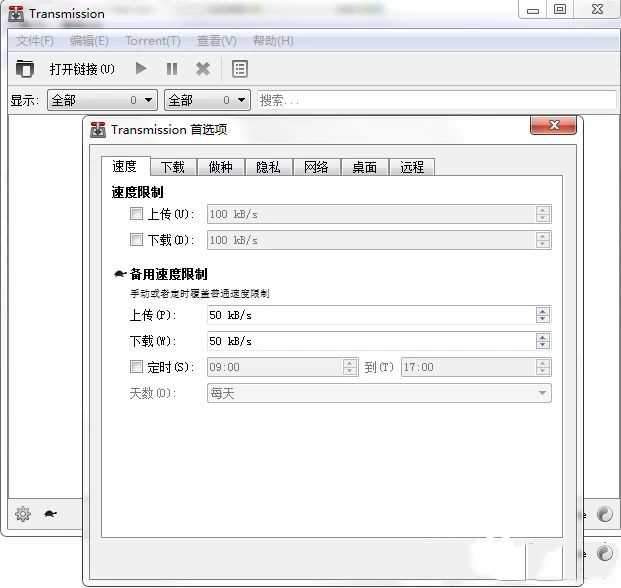Click the 搜索 search field
The image size is (621, 588).
(436, 100)
